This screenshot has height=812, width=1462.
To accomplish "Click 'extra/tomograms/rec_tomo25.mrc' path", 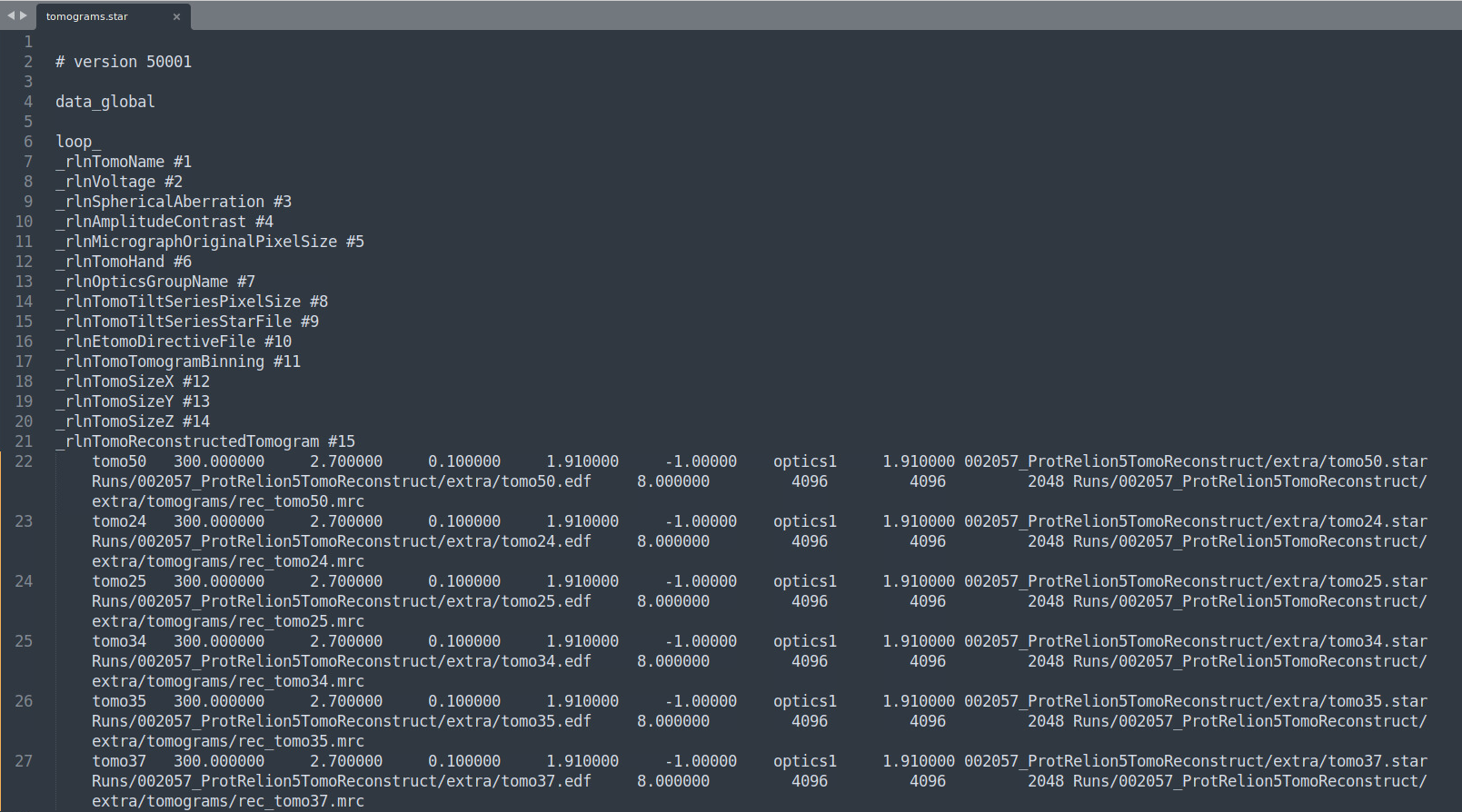I will [x=228, y=621].
